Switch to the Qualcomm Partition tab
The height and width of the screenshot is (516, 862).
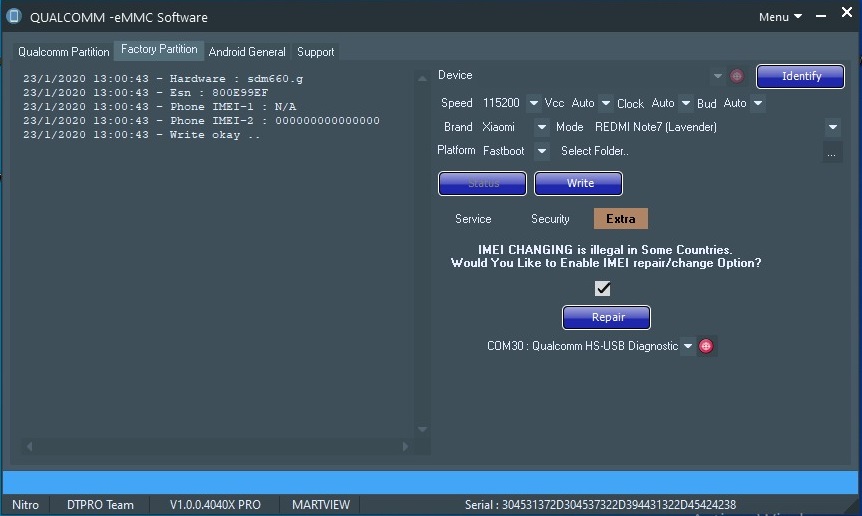pos(64,52)
